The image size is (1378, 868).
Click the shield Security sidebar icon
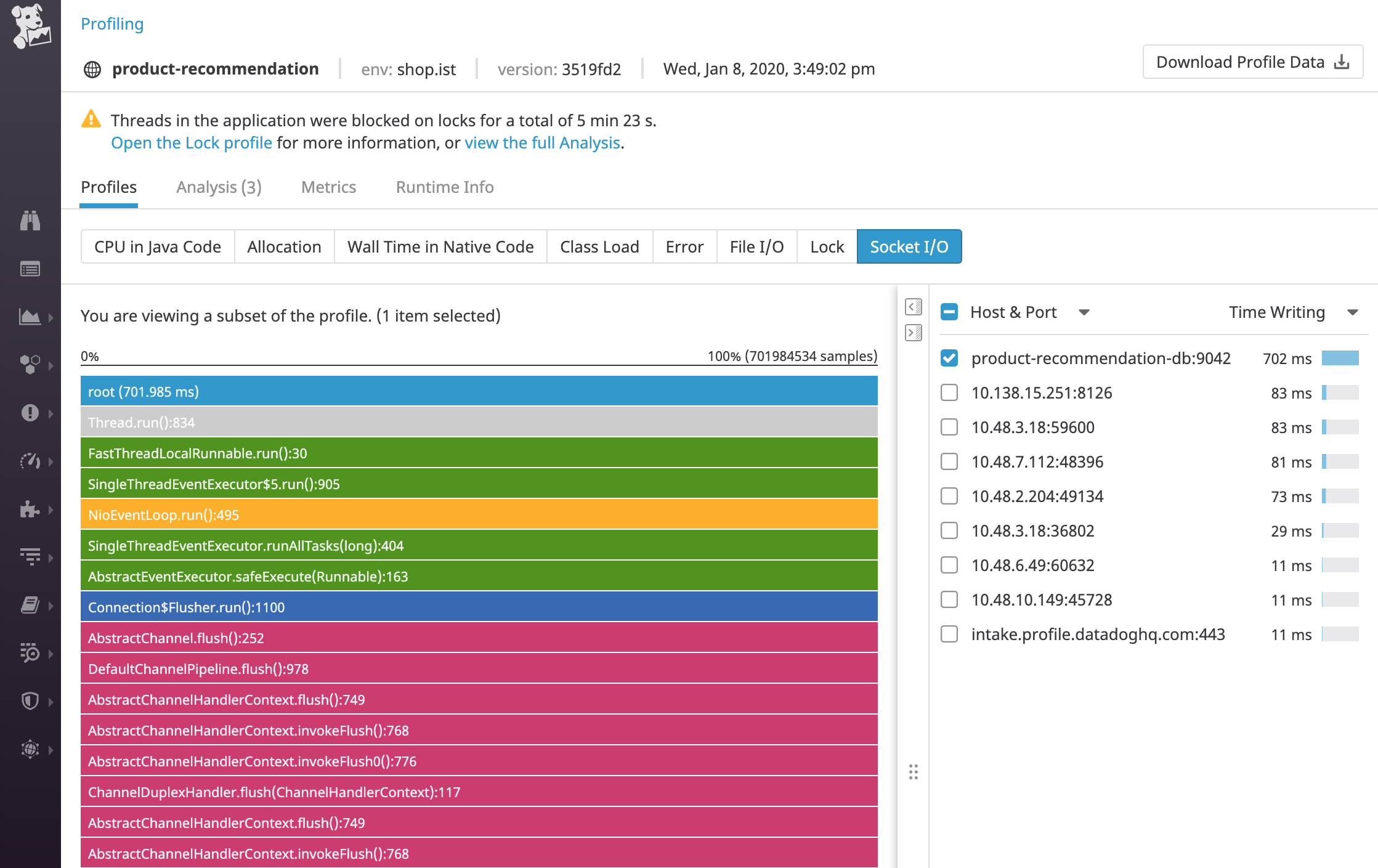point(30,701)
